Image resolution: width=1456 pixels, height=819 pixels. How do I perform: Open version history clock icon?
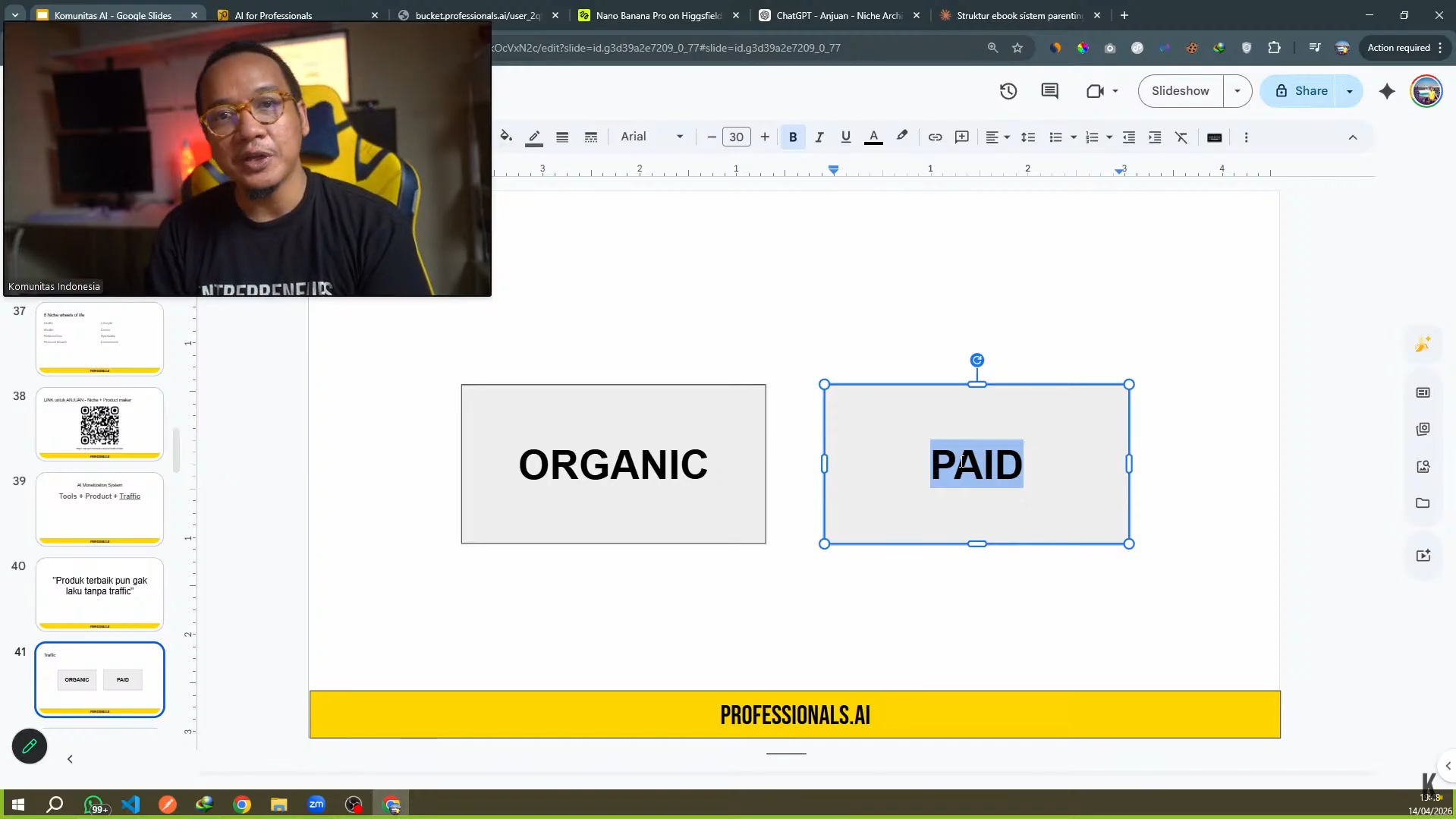(1008, 91)
